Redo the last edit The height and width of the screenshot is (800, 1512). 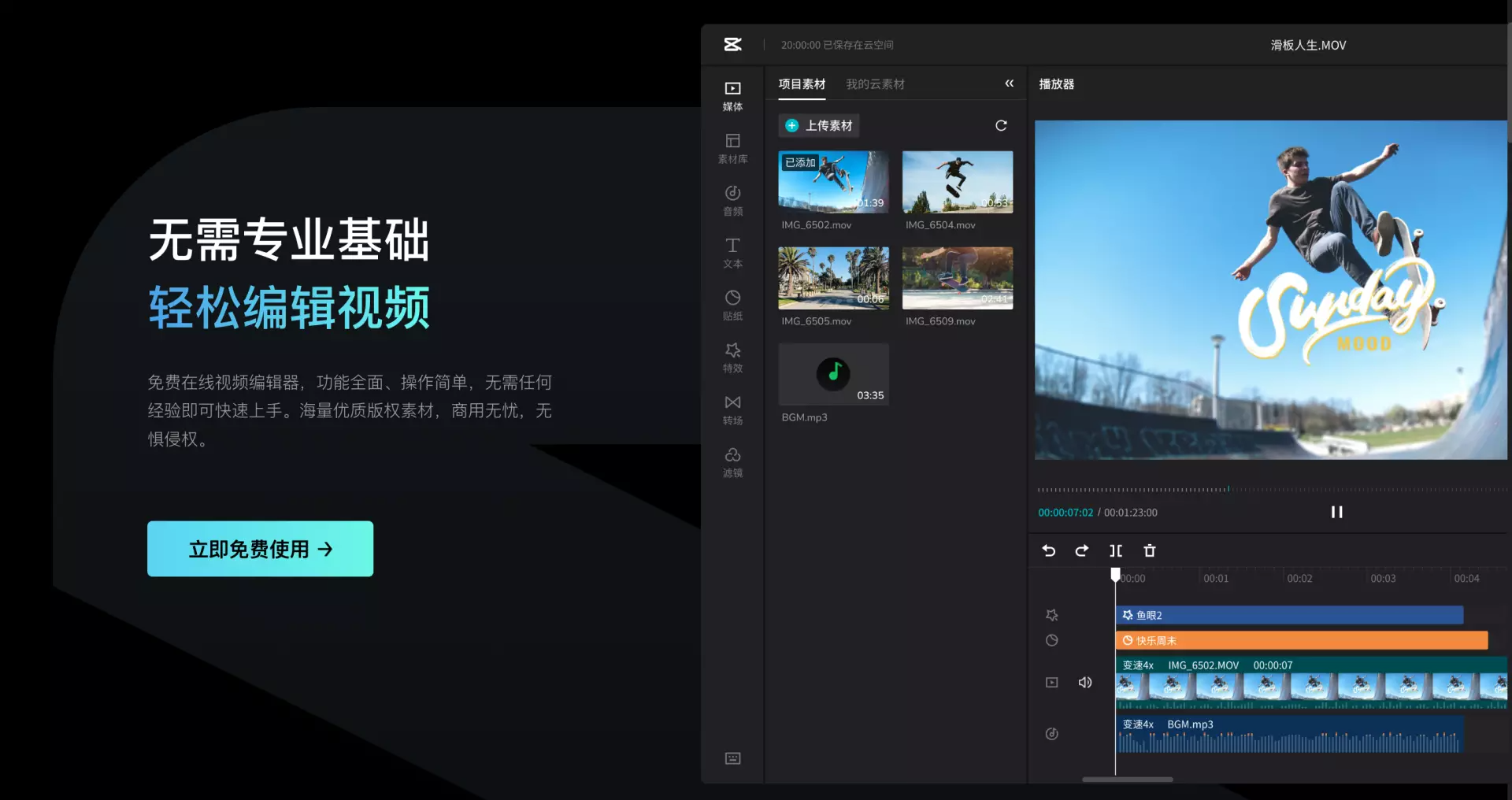pyautogui.click(x=1082, y=551)
